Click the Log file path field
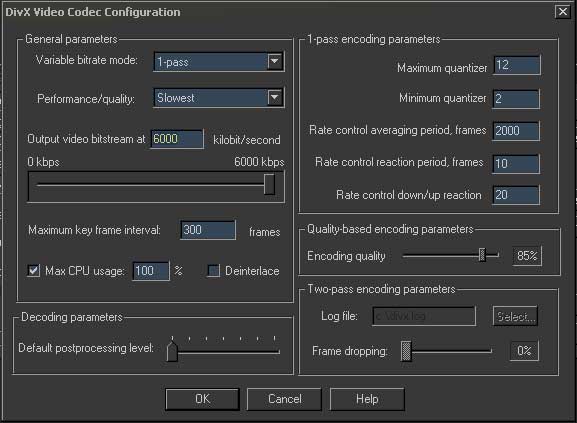 [424, 316]
